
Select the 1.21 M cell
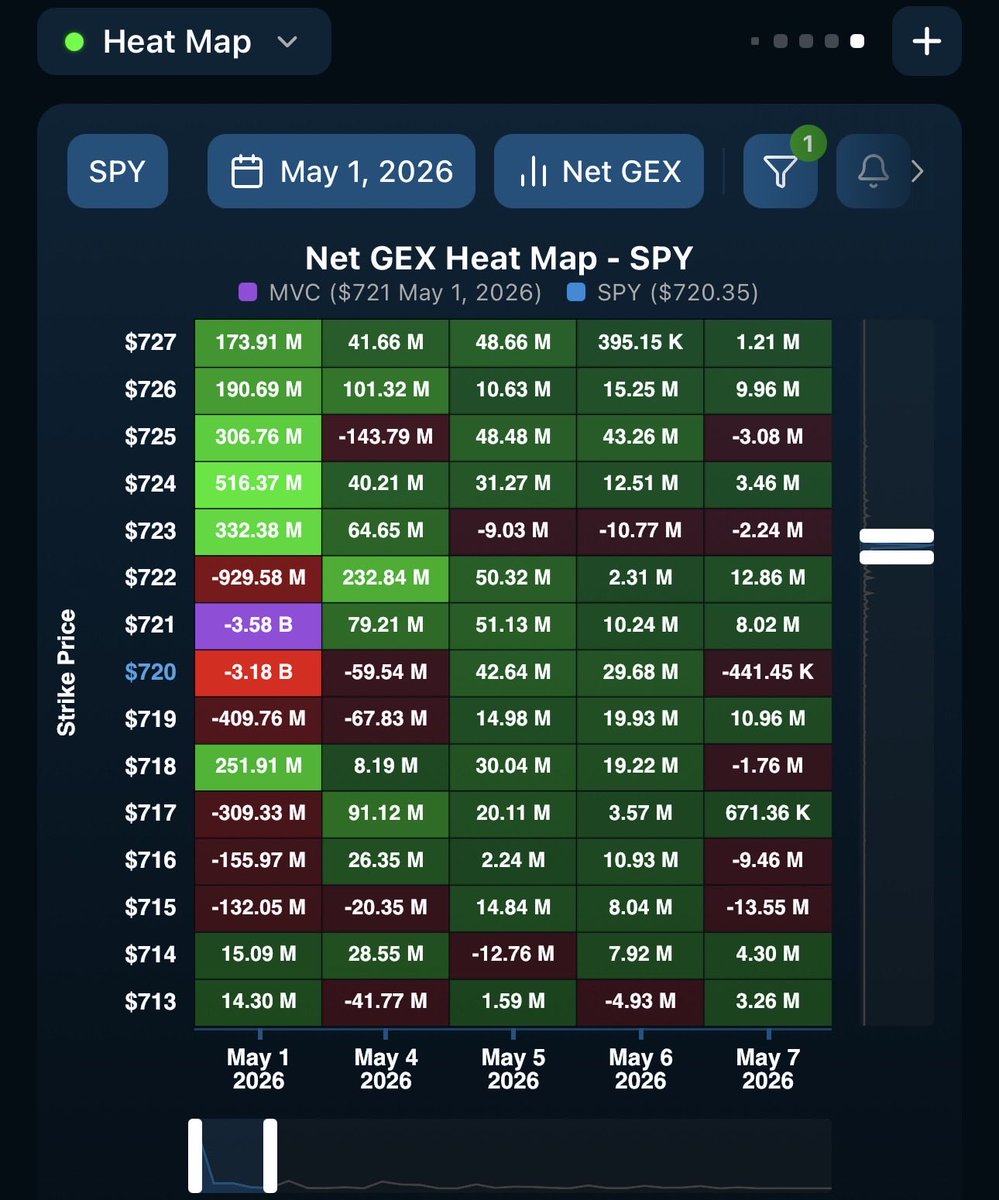(768, 343)
